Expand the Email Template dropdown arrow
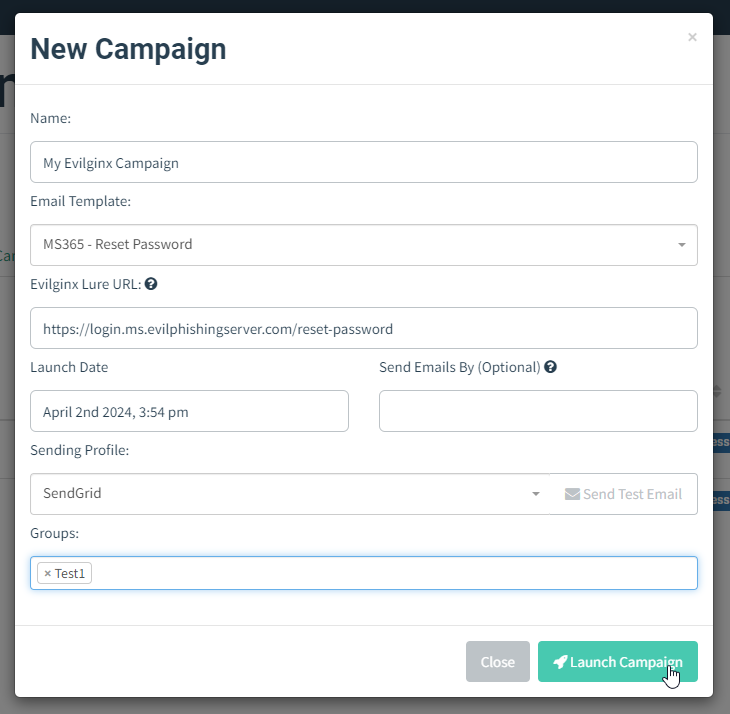730x714 pixels. pos(682,245)
